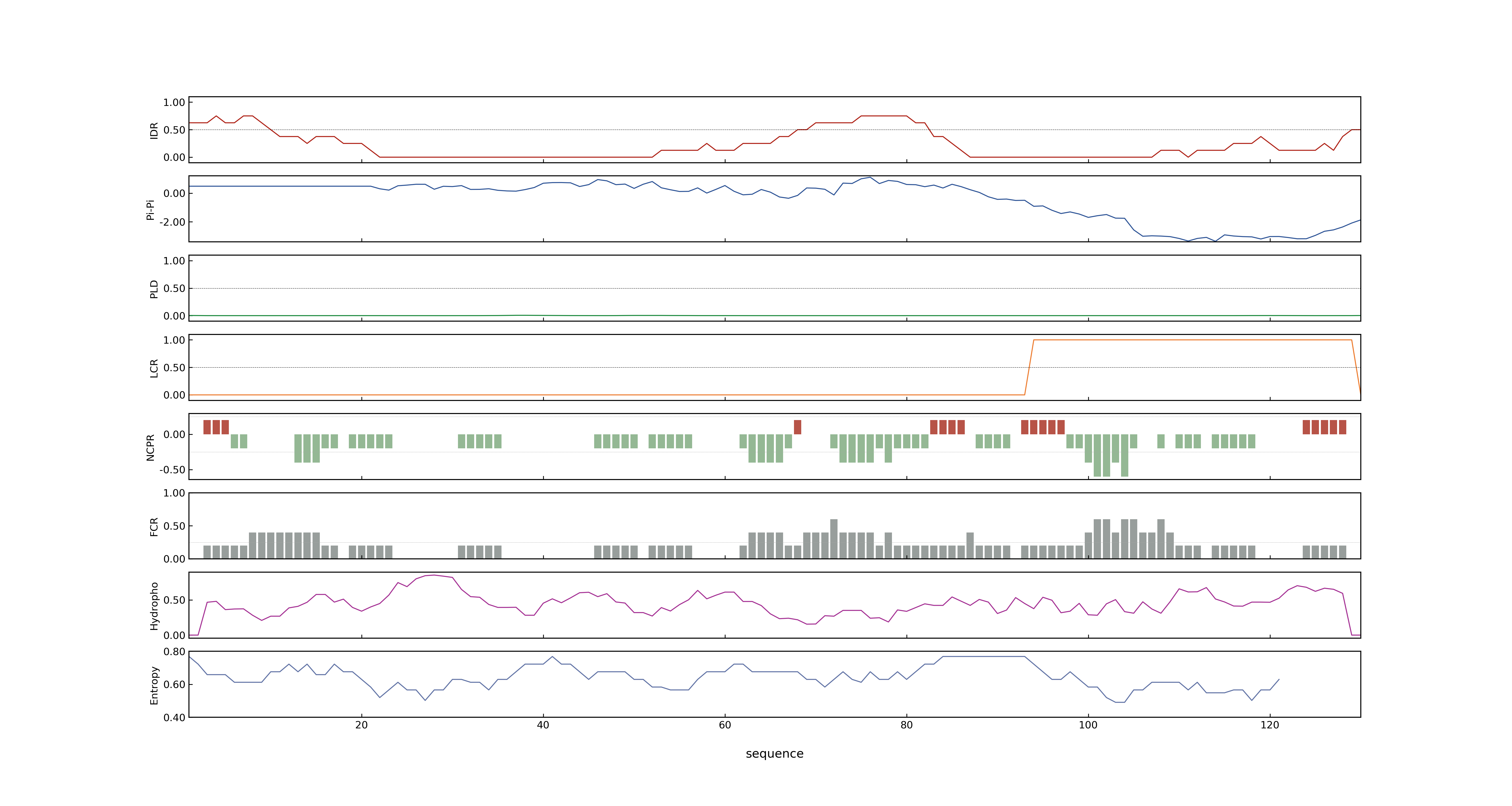This screenshot has height=806, width=1512.
Task: Click the 0.80 tick on Entropy axis
Action: 174,652
